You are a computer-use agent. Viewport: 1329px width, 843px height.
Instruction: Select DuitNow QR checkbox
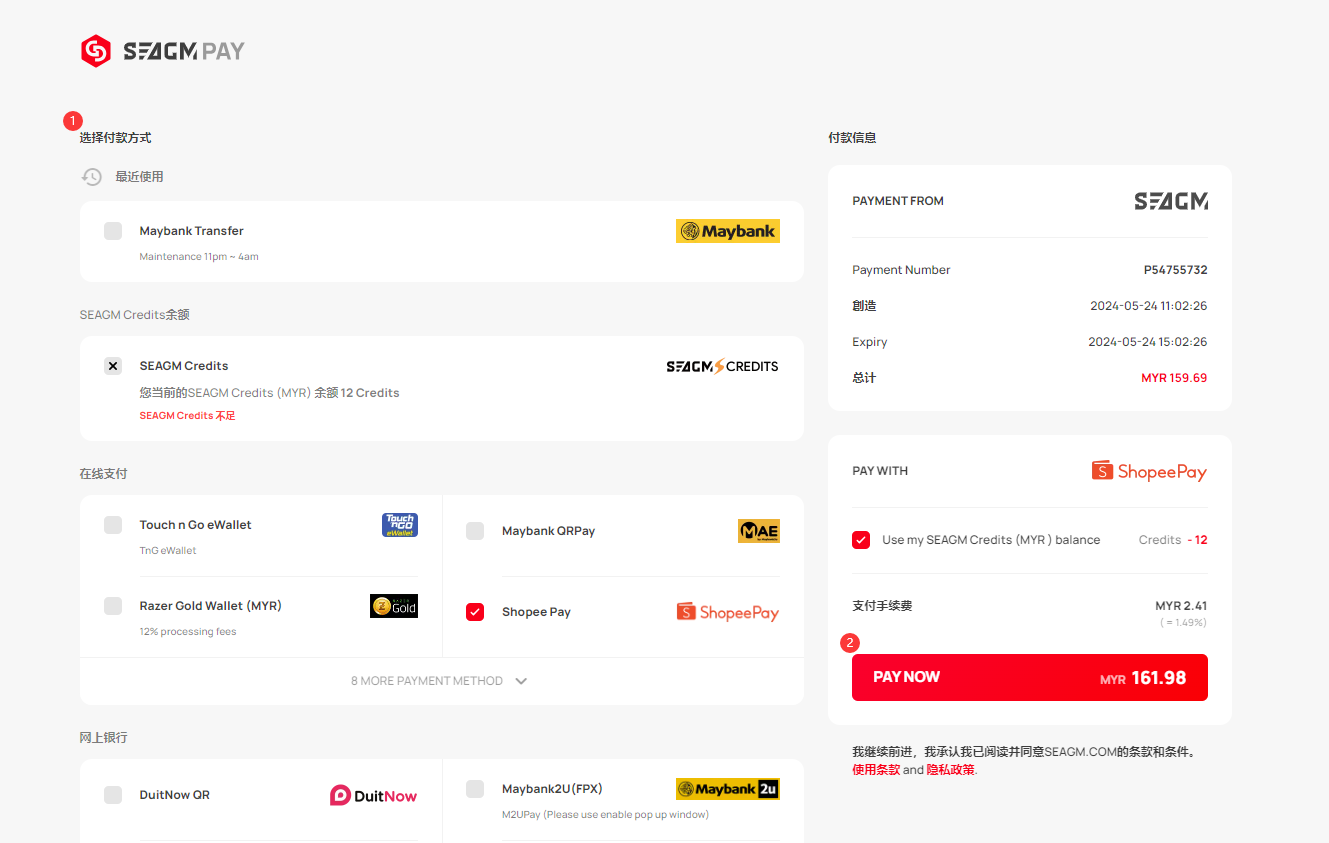click(113, 795)
